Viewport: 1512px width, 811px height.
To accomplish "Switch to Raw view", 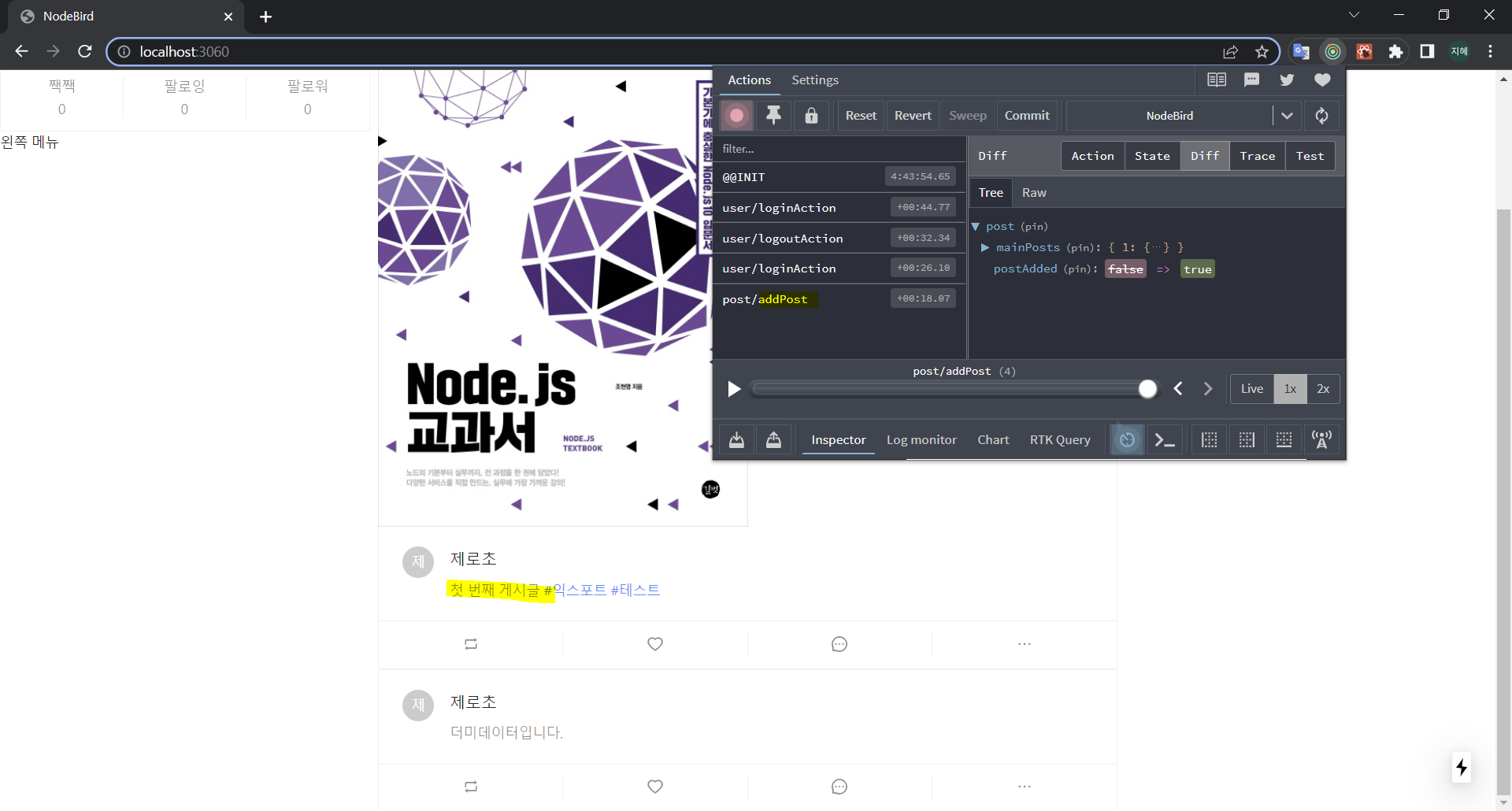I will point(1034,193).
